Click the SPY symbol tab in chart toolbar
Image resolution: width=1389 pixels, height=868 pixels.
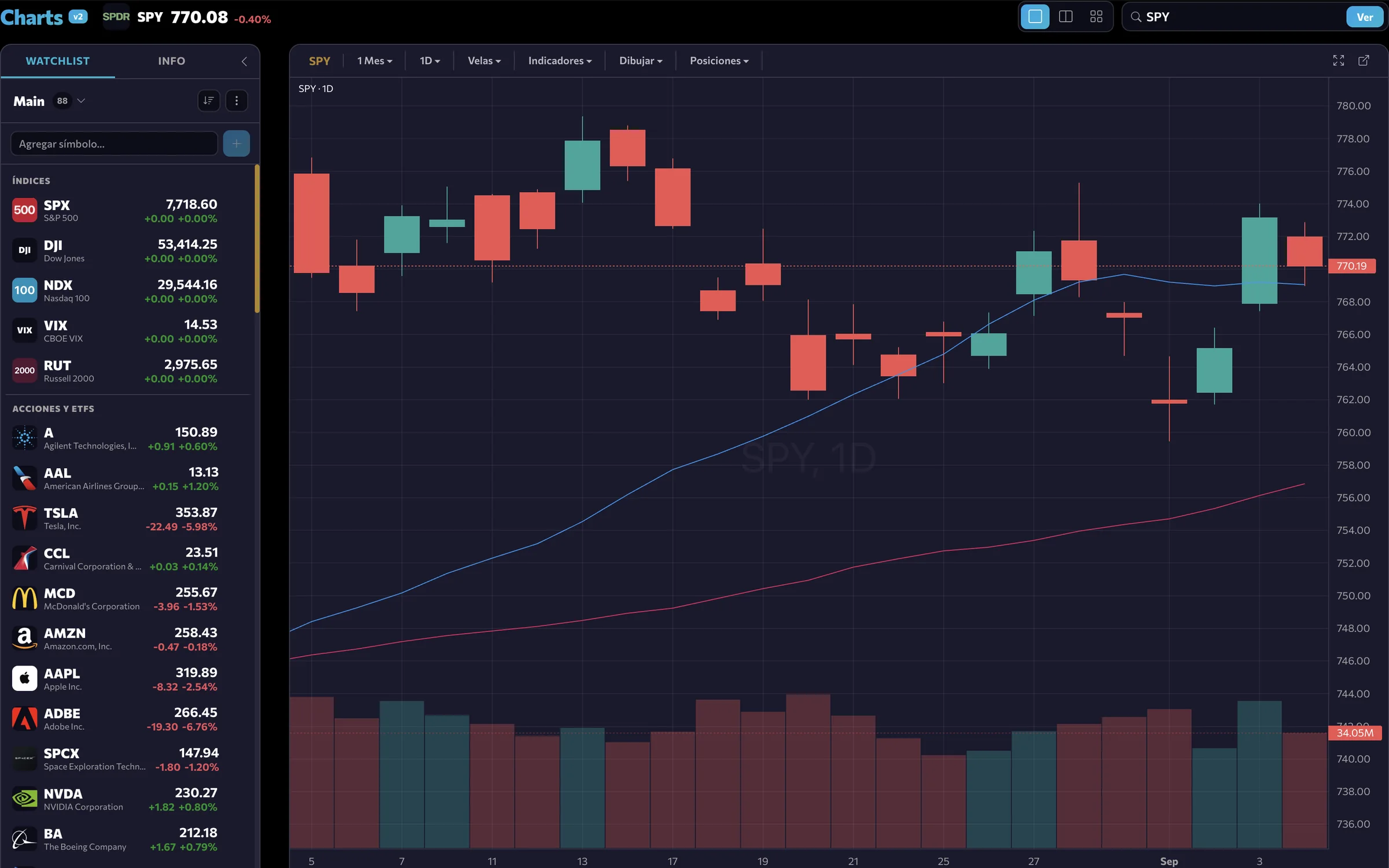pos(319,61)
